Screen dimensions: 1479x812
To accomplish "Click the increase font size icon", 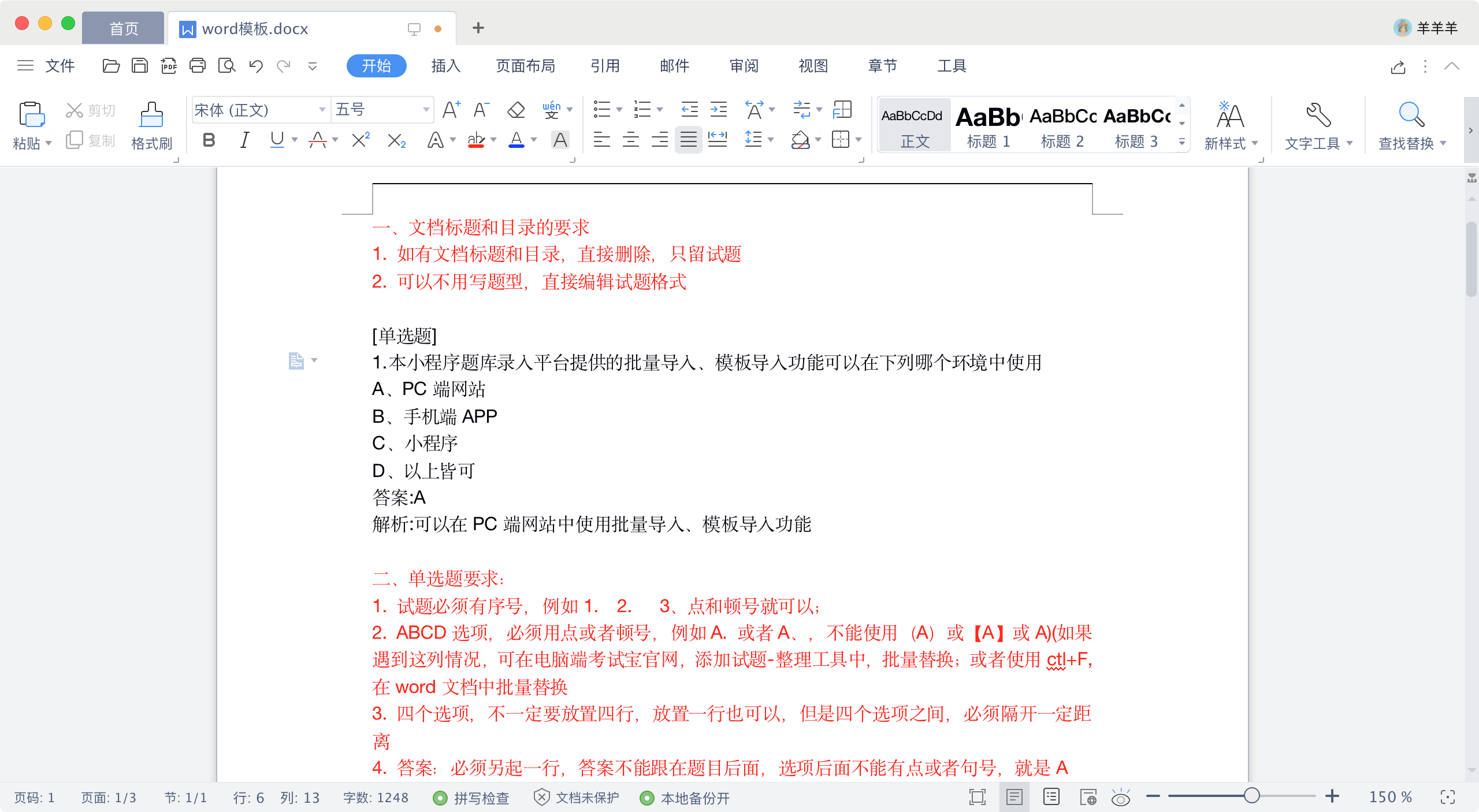I will tap(451, 110).
